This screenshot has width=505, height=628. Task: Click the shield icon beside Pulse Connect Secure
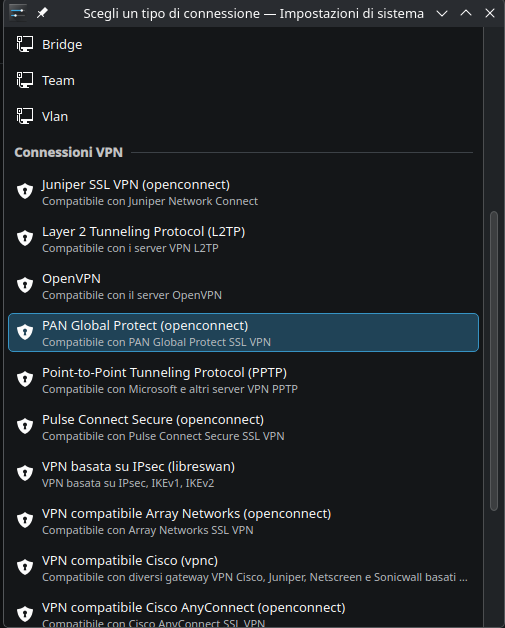[x=25, y=426]
